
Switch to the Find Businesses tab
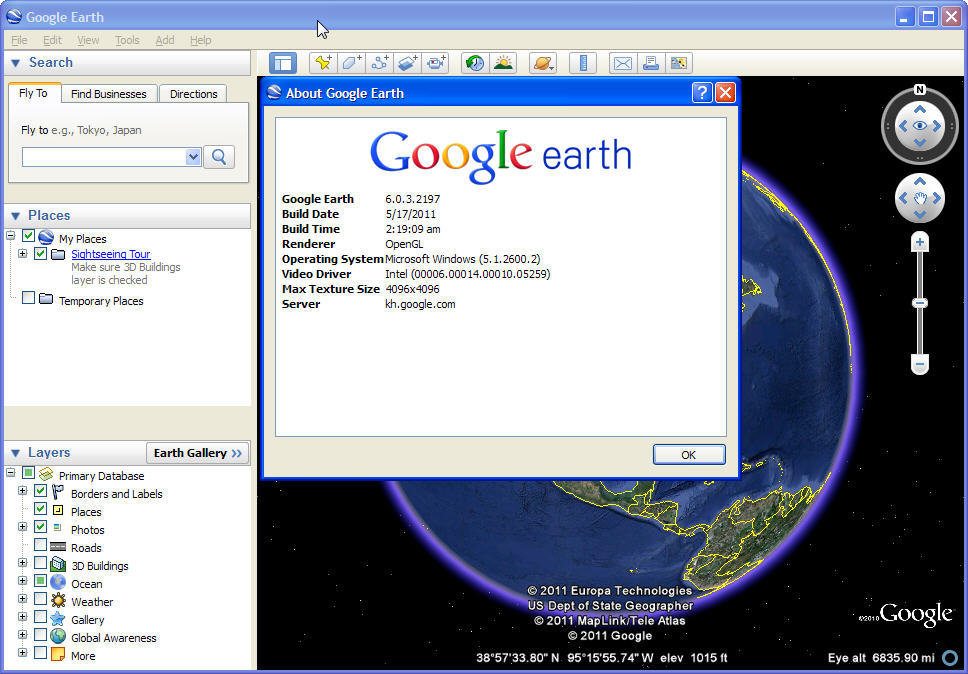tap(109, 93)
